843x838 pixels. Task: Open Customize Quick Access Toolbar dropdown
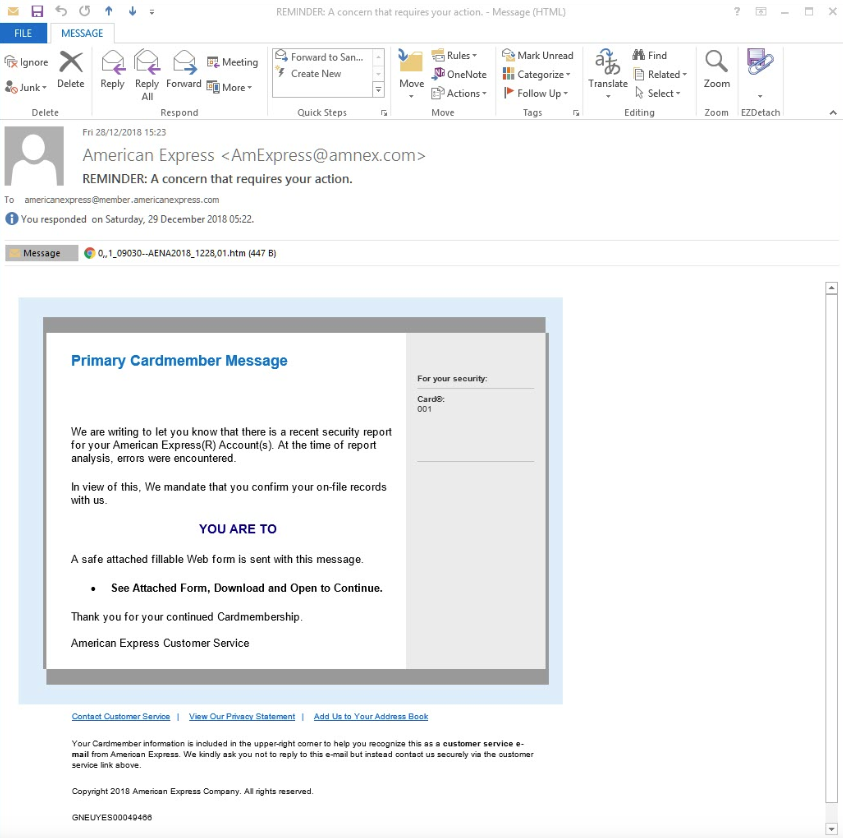pos(152,12)
